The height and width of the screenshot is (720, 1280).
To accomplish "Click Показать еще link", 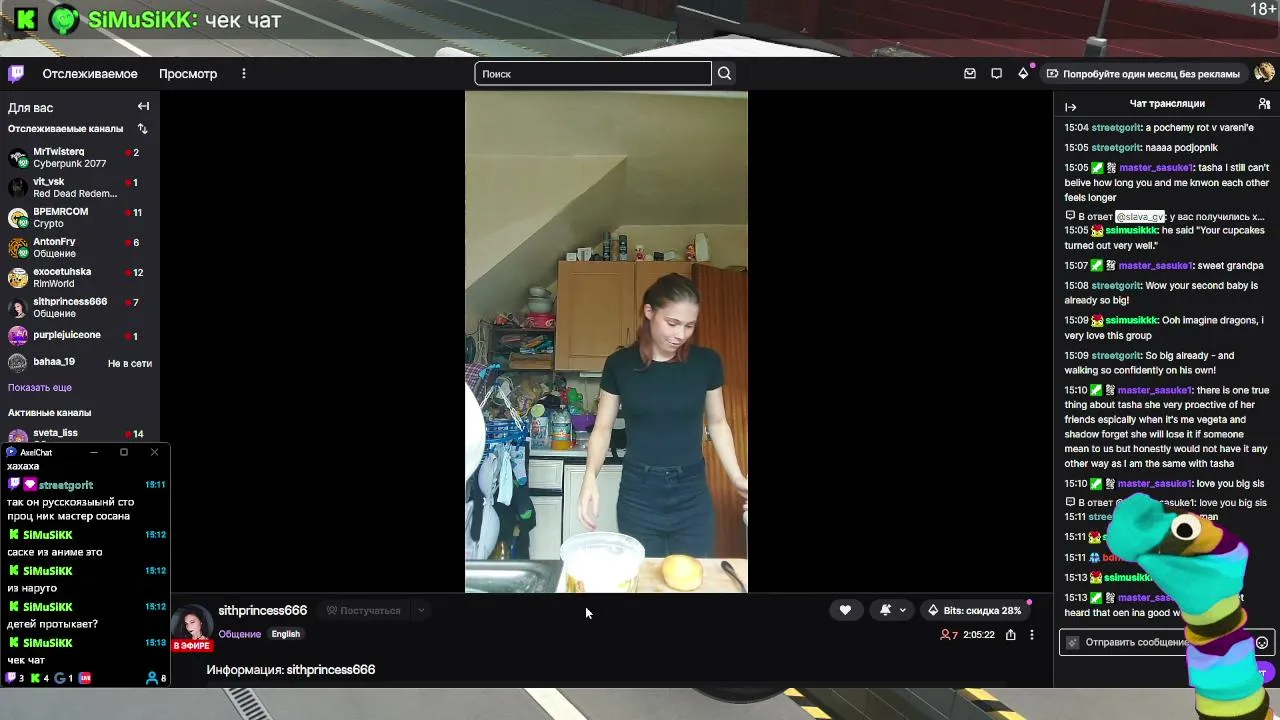I will [x=40, y=388].
